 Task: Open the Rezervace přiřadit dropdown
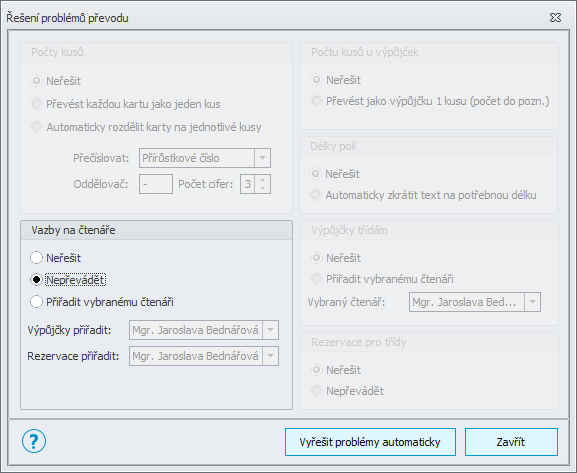(270, 356)
